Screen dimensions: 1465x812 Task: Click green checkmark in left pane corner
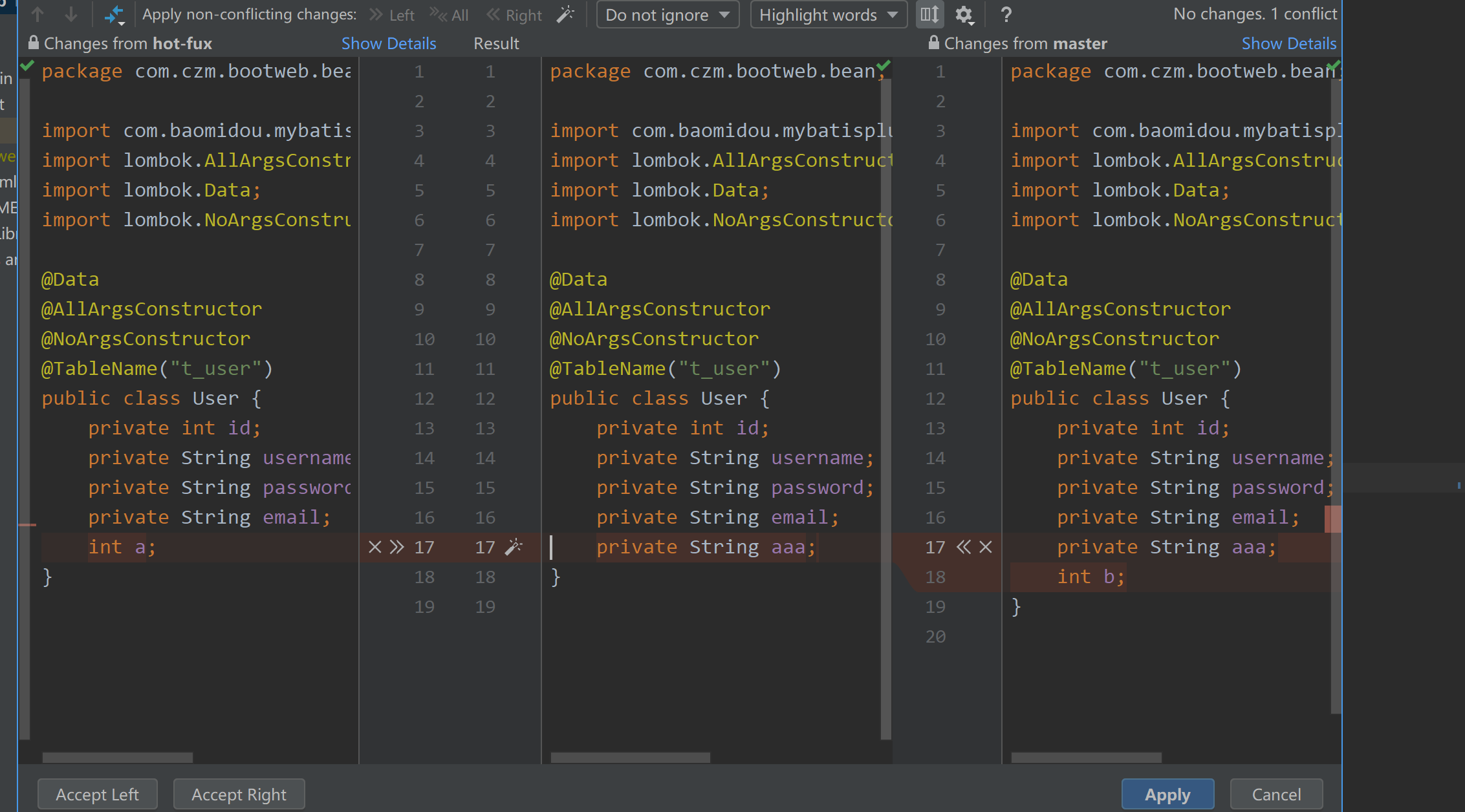27,65
